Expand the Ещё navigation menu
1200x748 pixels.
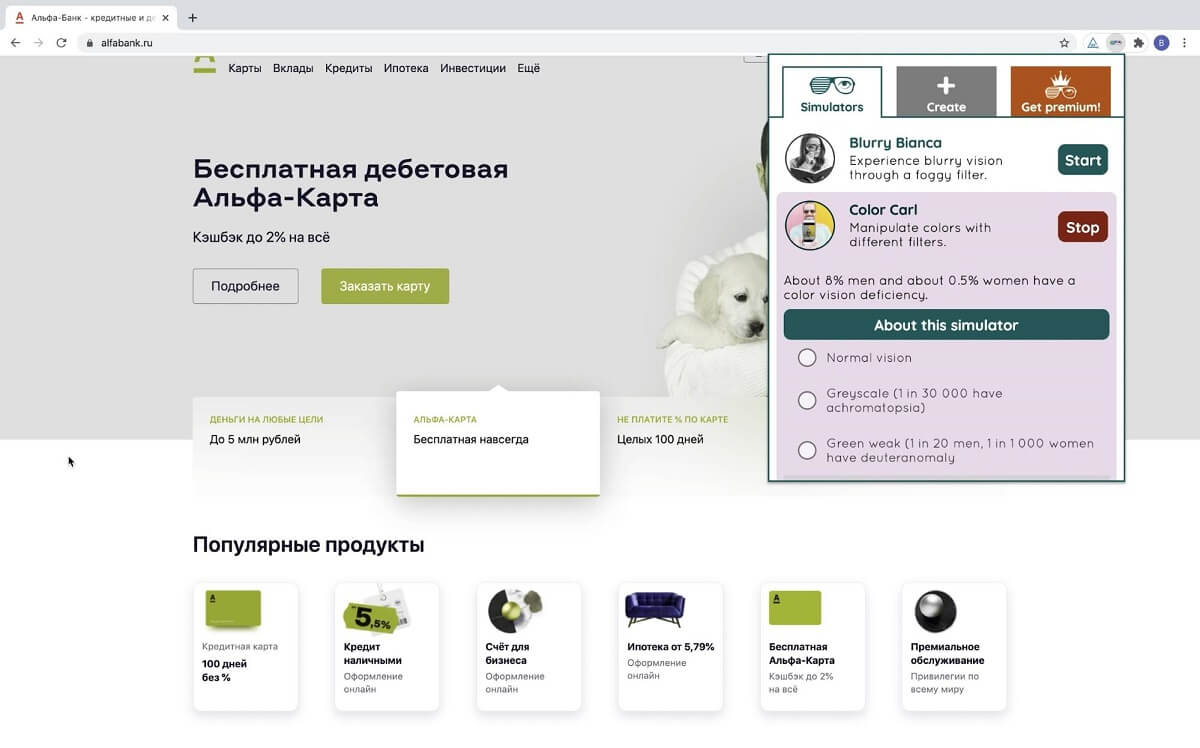pyautogui.click(x=528, y=68)
